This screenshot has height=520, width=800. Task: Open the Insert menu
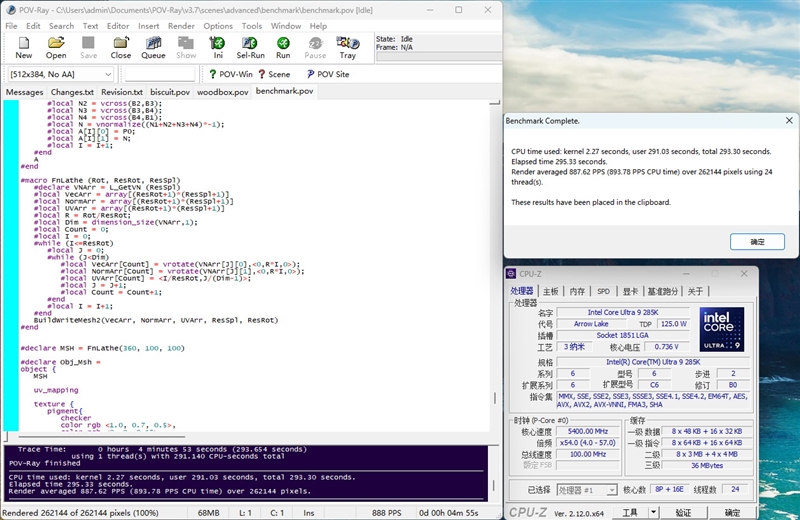(x=148, y=26)
